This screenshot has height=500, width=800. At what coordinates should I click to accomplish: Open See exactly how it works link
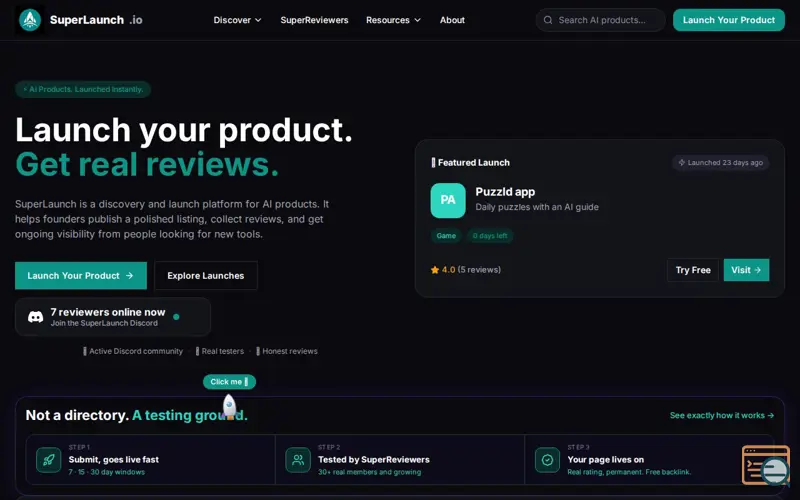721,415
